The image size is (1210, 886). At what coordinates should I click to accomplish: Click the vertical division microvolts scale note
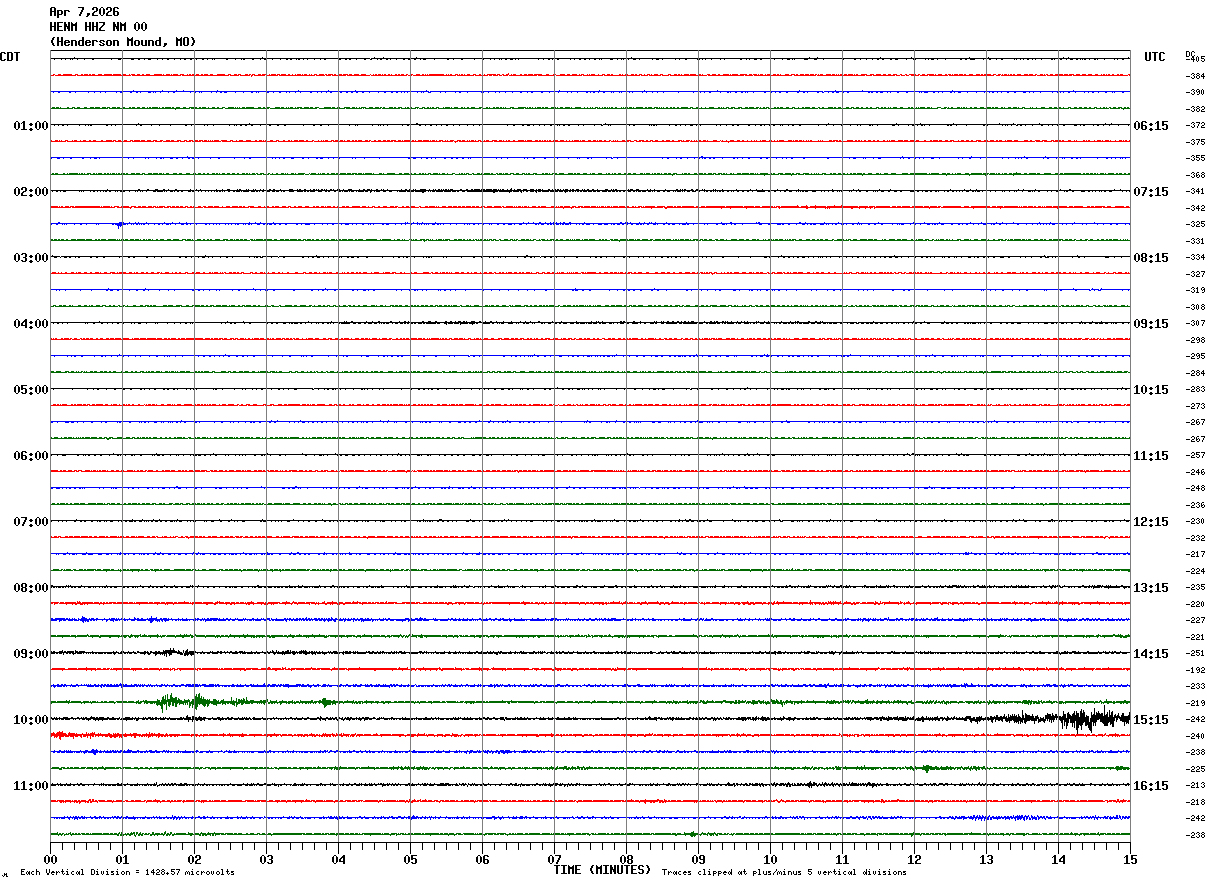[x=127, y=873]
